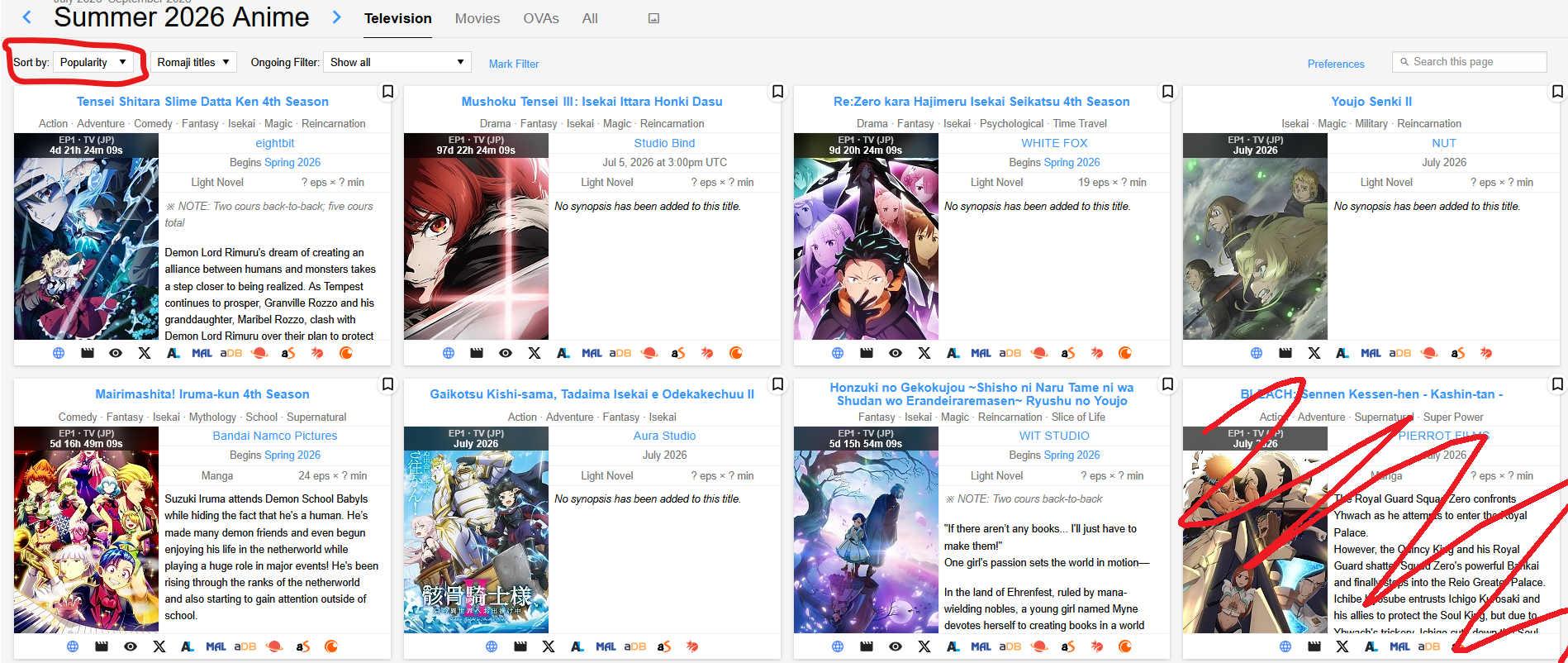Open the AniList icon for Mairimashita! Iruma-kun
The width and height of the screenshot is (1568, 663).
188,646
